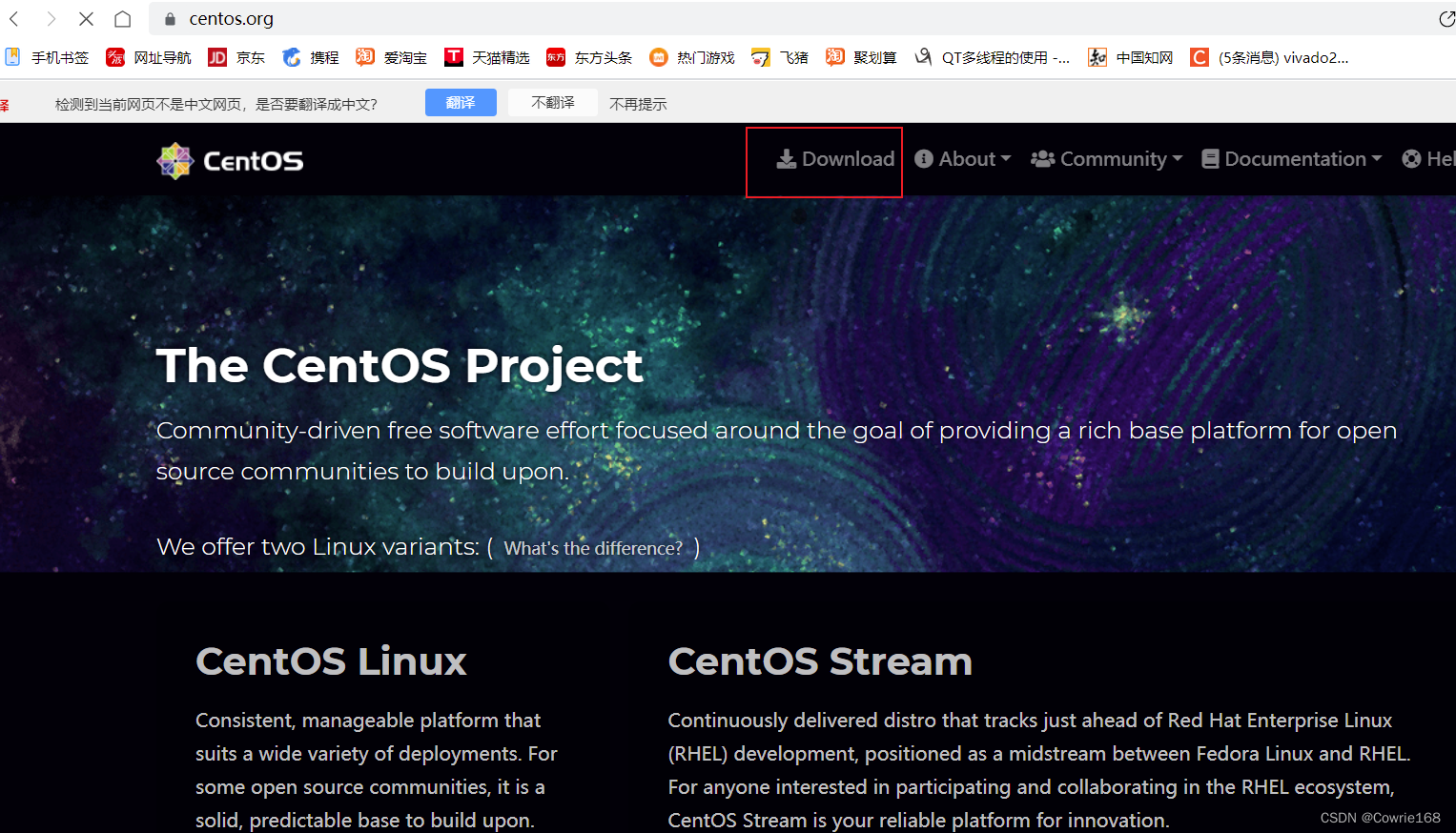This screenshot has height=833, width=1456.
Task: Click the browser home icon
Action: pyautogui.click(x=123, y=18)
